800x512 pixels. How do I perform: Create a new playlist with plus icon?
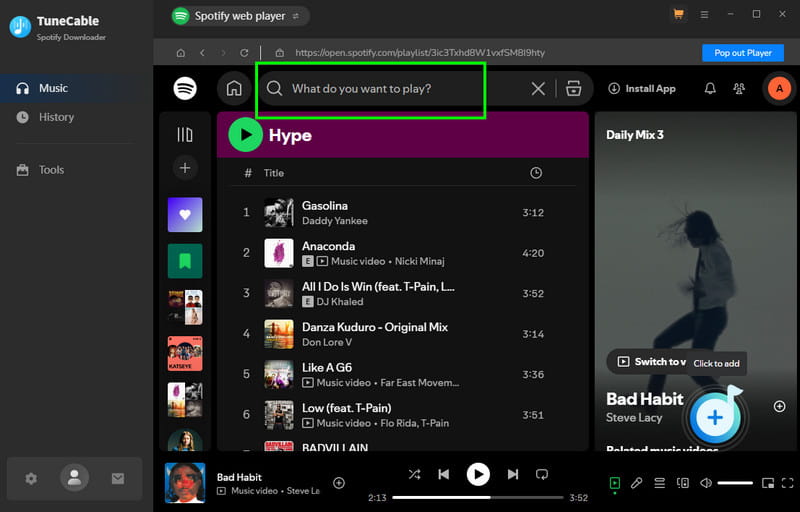185,168
